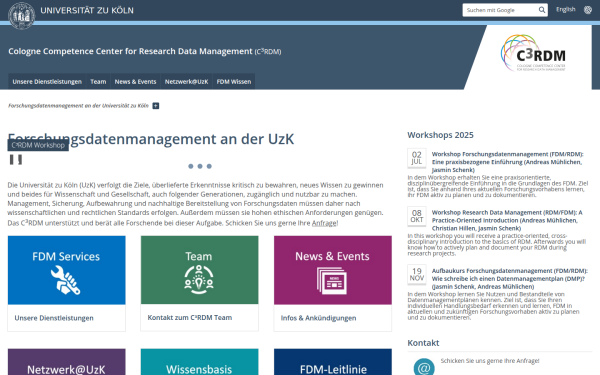Screen dimensions: 600x375
Task: Select the first slideshow dot
Action: click(x=191, y=166)
